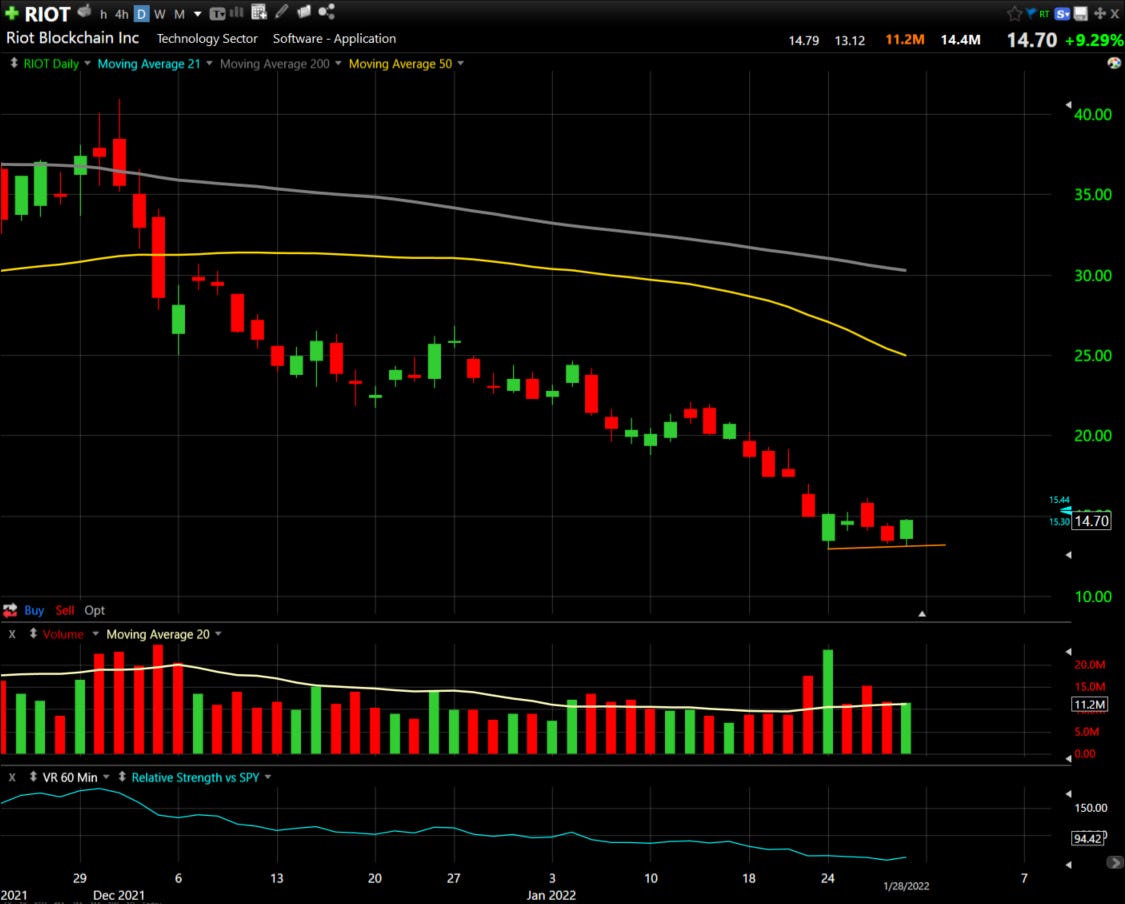Expand the RIOT Daily dropdown arrow
Screen dimensions: 1125x904
coord(88,63)
